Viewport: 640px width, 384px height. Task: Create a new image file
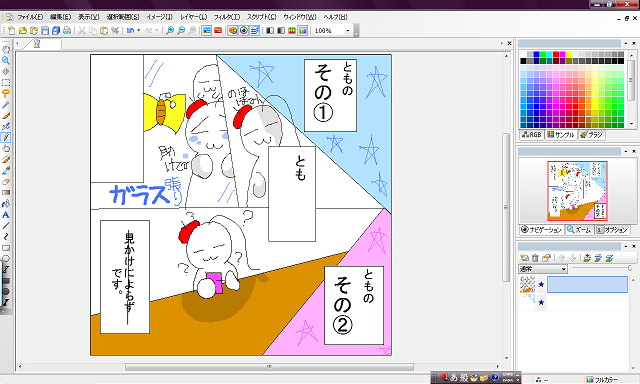pyautogui.click(x=11, y=31)
